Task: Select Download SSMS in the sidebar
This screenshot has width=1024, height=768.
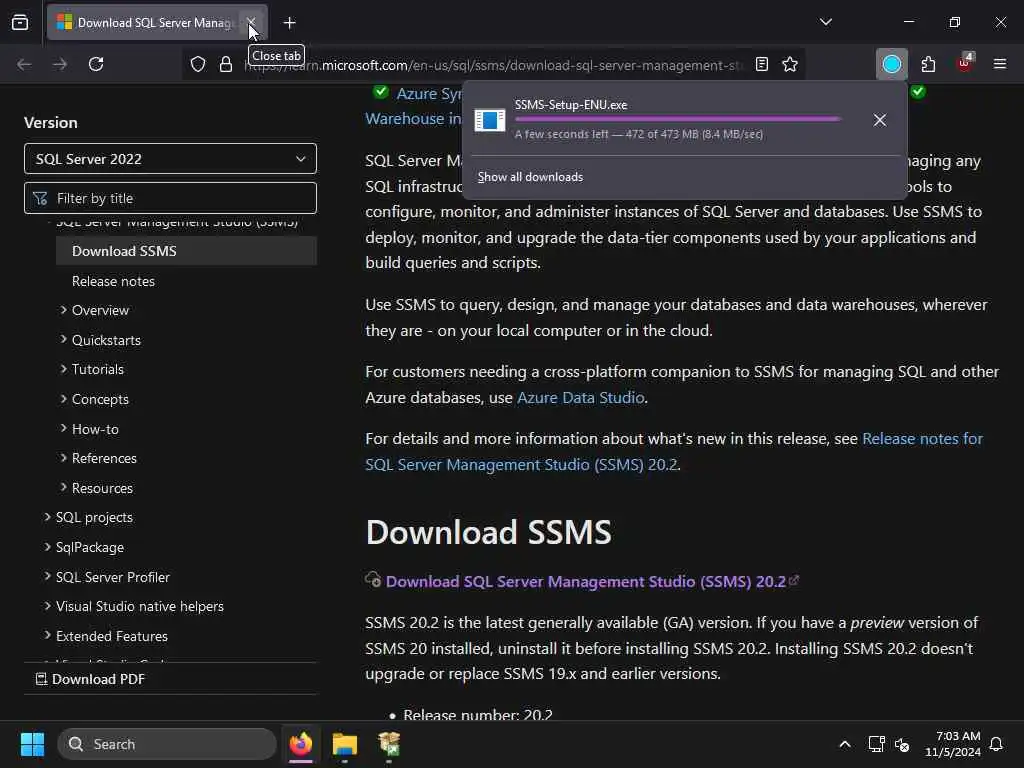Action: (186, 251)
